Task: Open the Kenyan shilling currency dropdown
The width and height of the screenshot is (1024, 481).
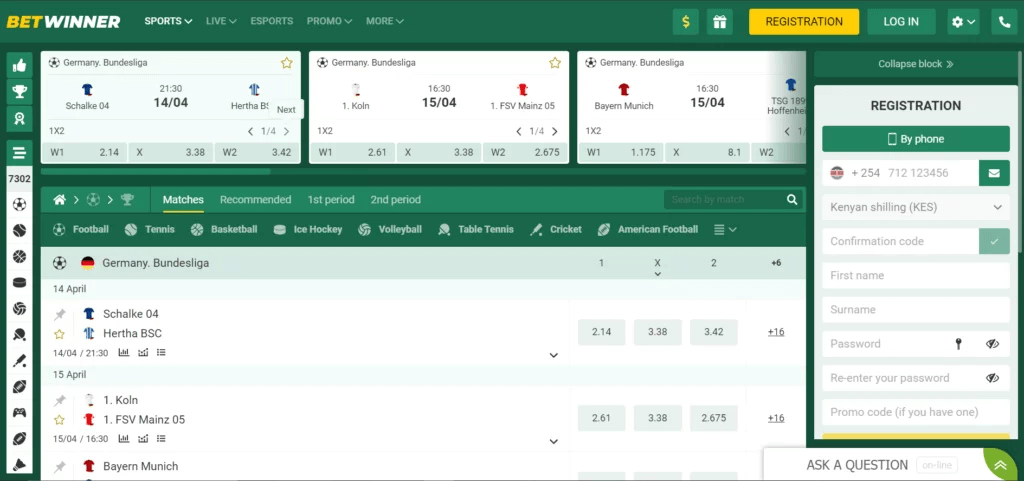Action: [x=916, y=208]
